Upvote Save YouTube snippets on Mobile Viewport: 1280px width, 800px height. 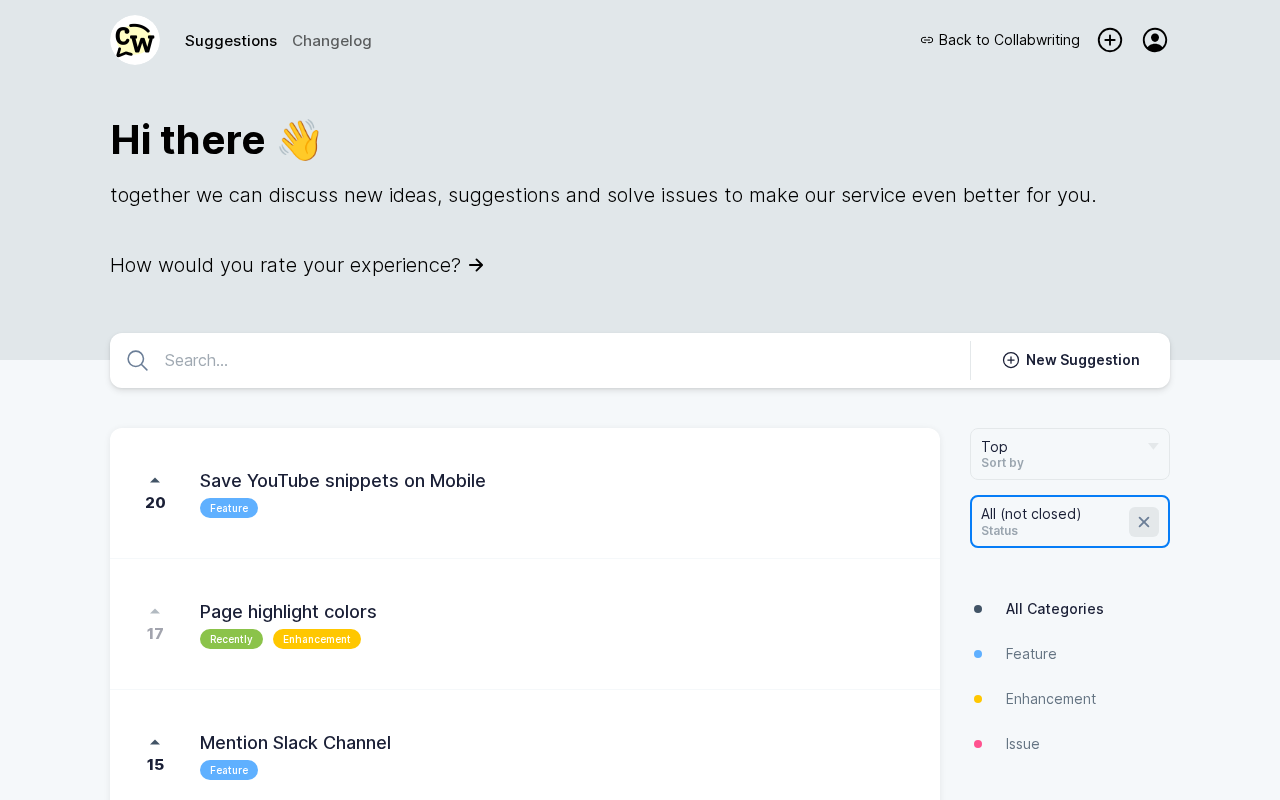155,481
